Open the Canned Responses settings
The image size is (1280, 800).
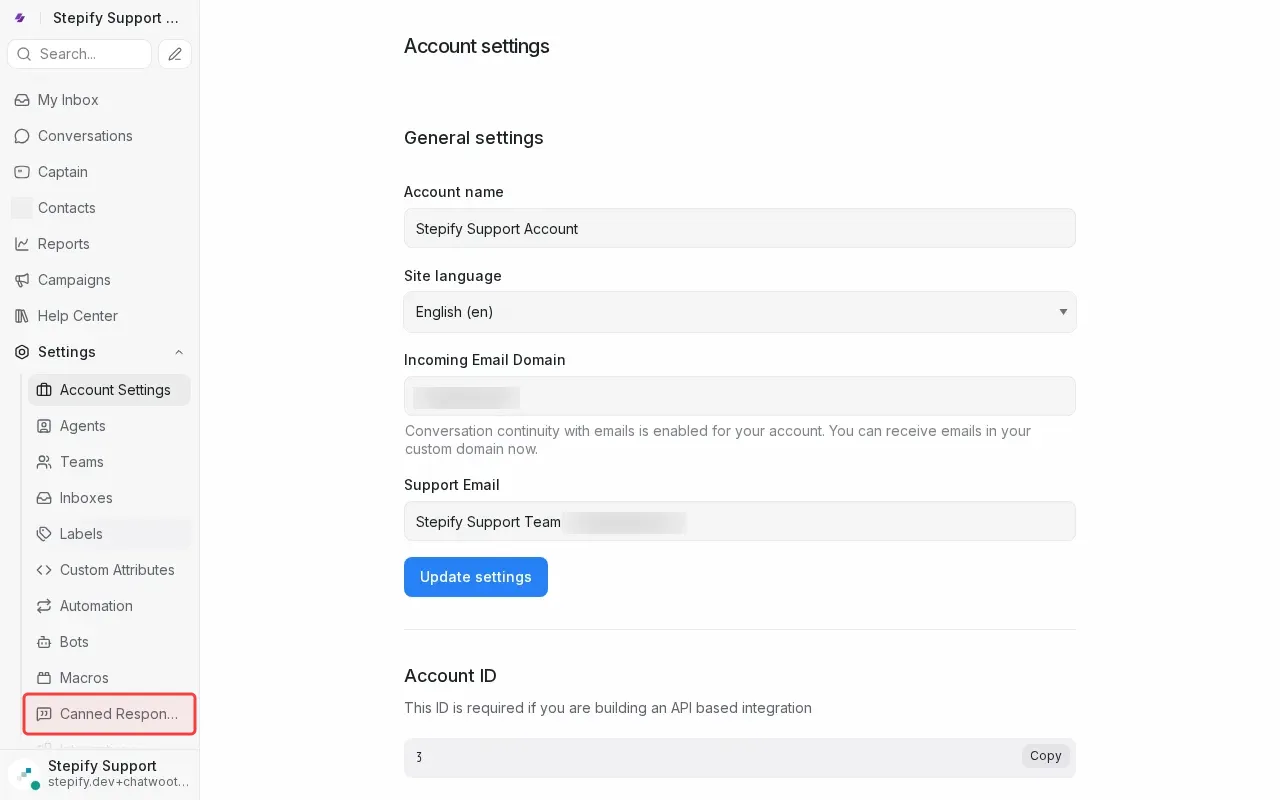tap(109, 714)
